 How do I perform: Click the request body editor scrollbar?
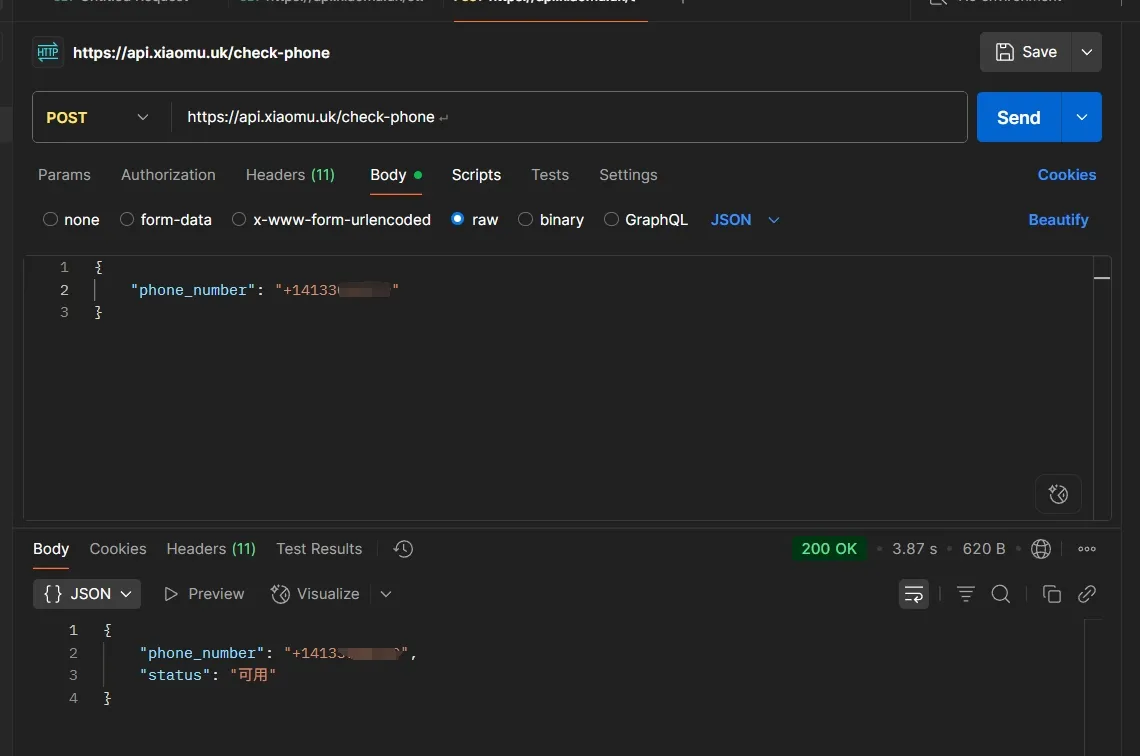tap(1102, 280)
